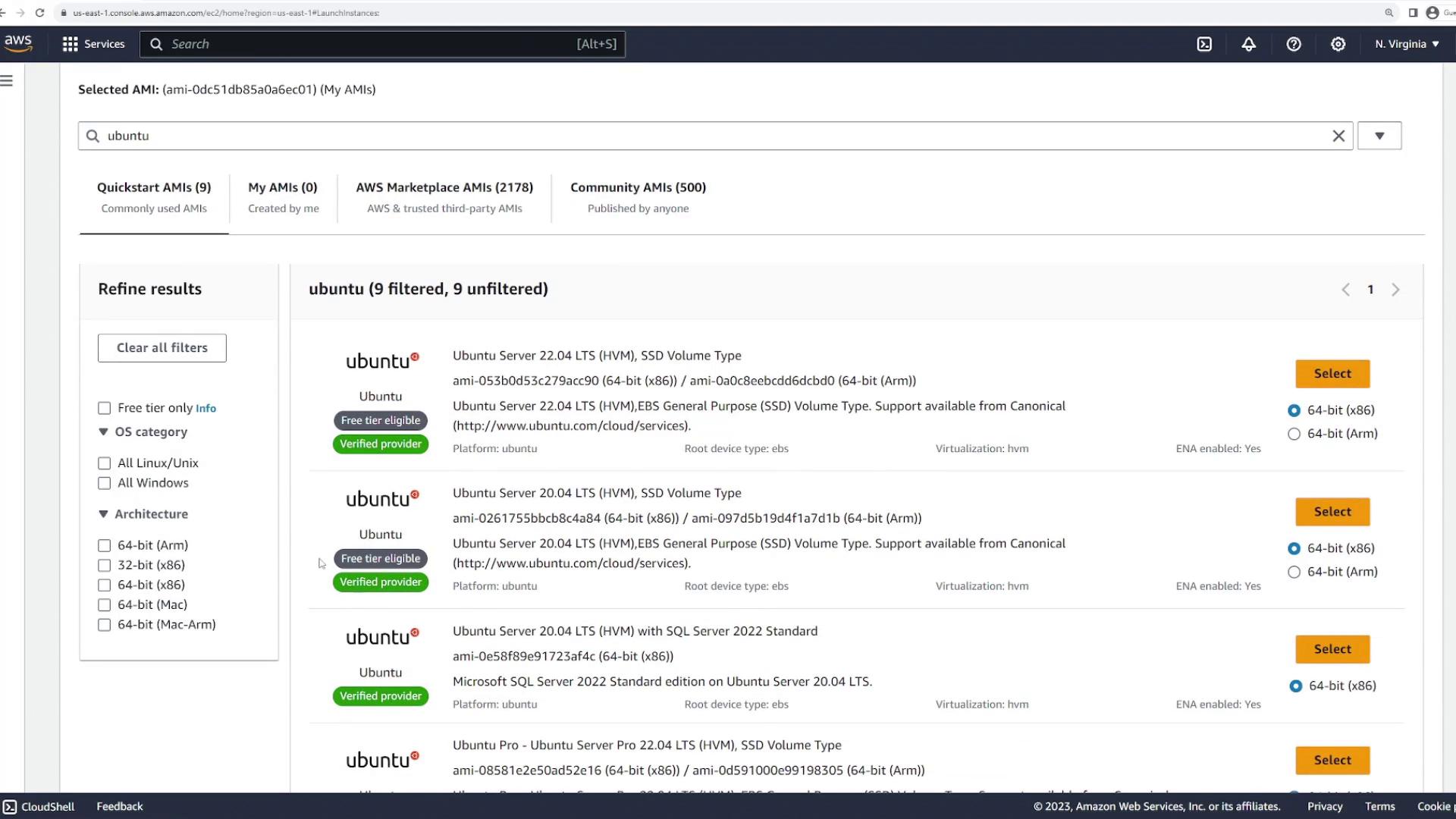Check the 64-bit (Arm) architecture filter
This screenshot has width=1456, height=819.
click(x=105, y=545)
